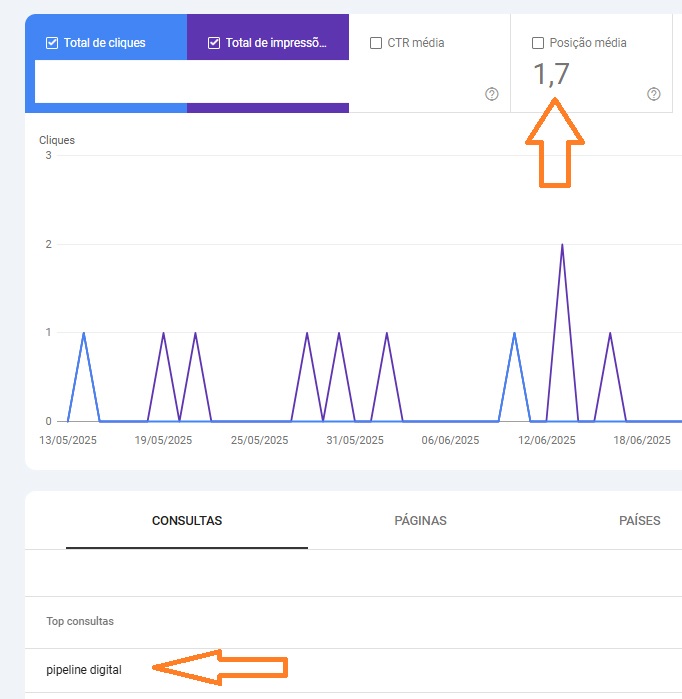
Task: Click the Top consultas column header
Action: 80,621
